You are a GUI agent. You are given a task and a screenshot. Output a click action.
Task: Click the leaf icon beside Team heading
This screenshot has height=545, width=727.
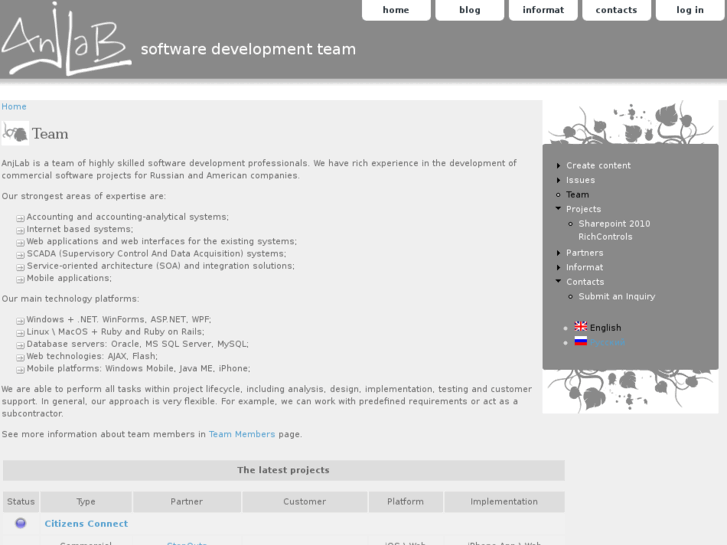click(15, 133)
